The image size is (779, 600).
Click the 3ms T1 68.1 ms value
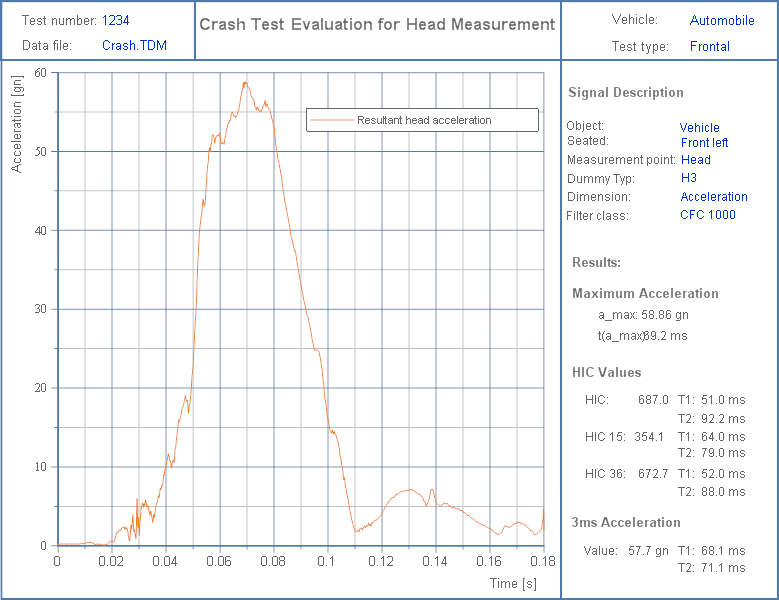pyautogui.click(x=723, y=551)
